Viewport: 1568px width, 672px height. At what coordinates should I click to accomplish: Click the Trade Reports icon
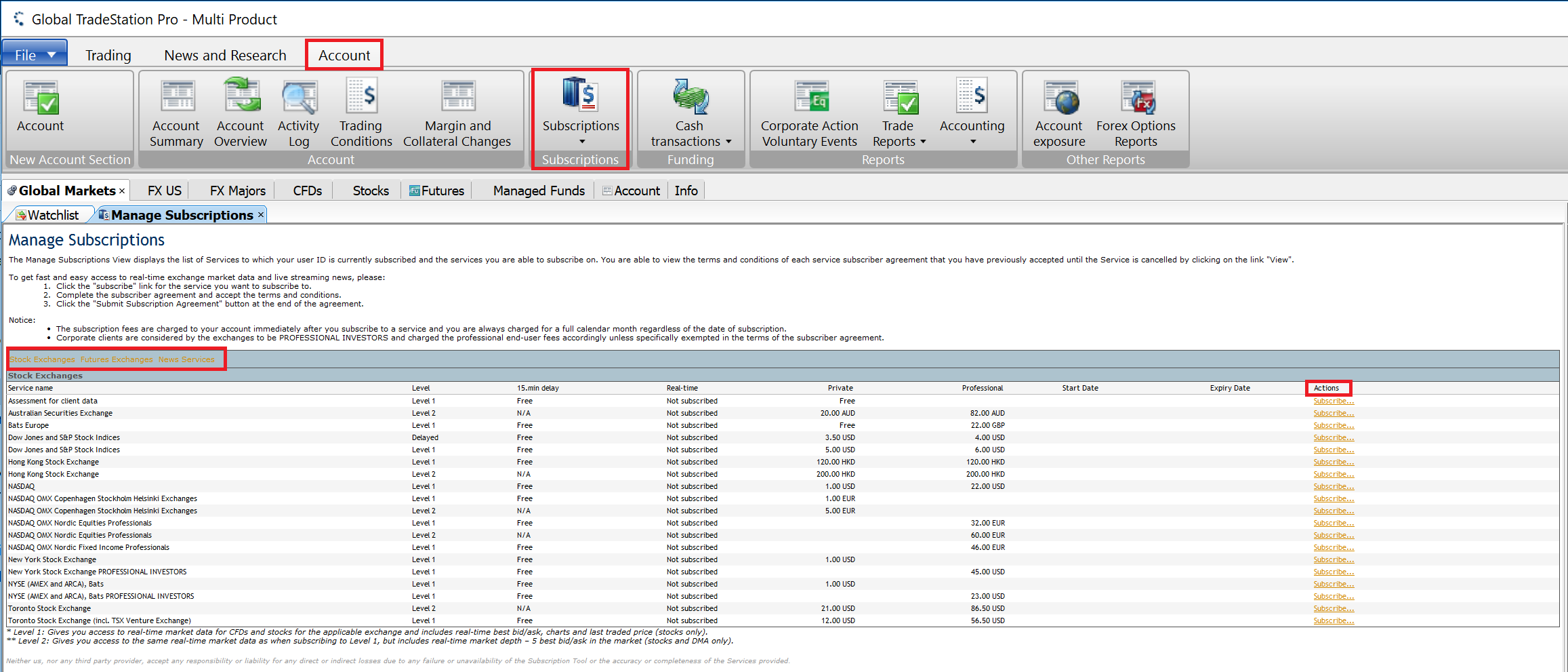click(901, 96)
